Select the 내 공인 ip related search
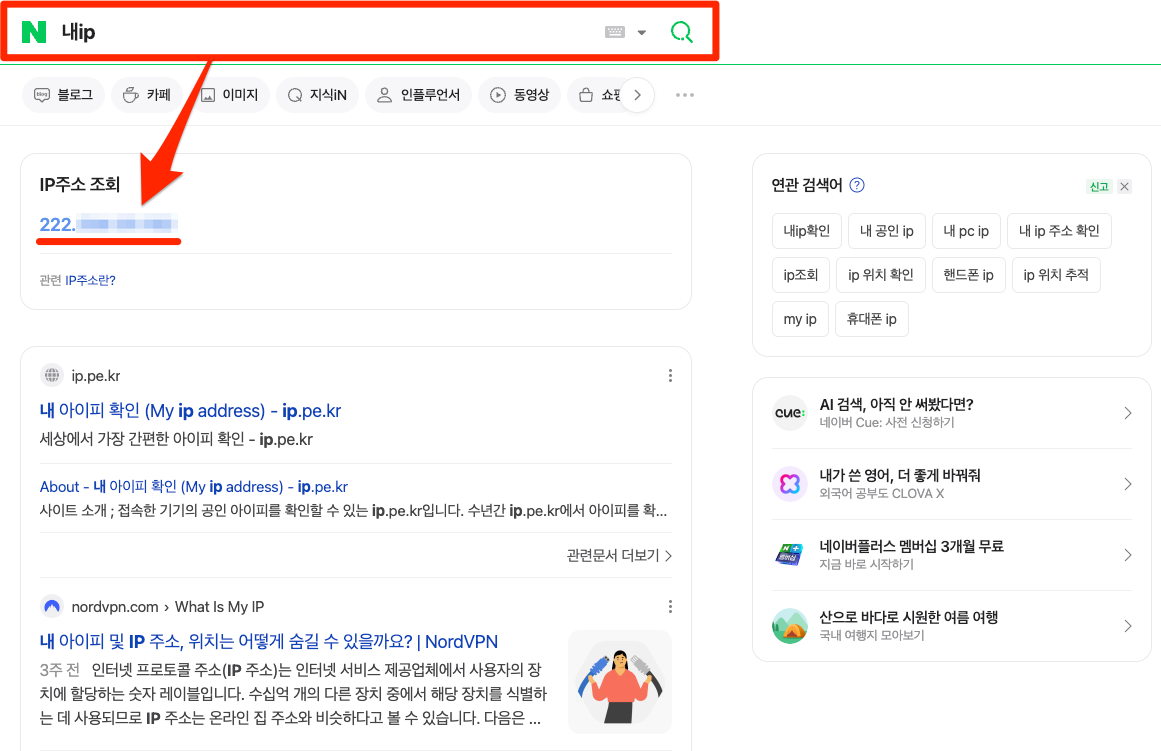The height and width of the screenshot is (751, 1161). tap(886, 231)
